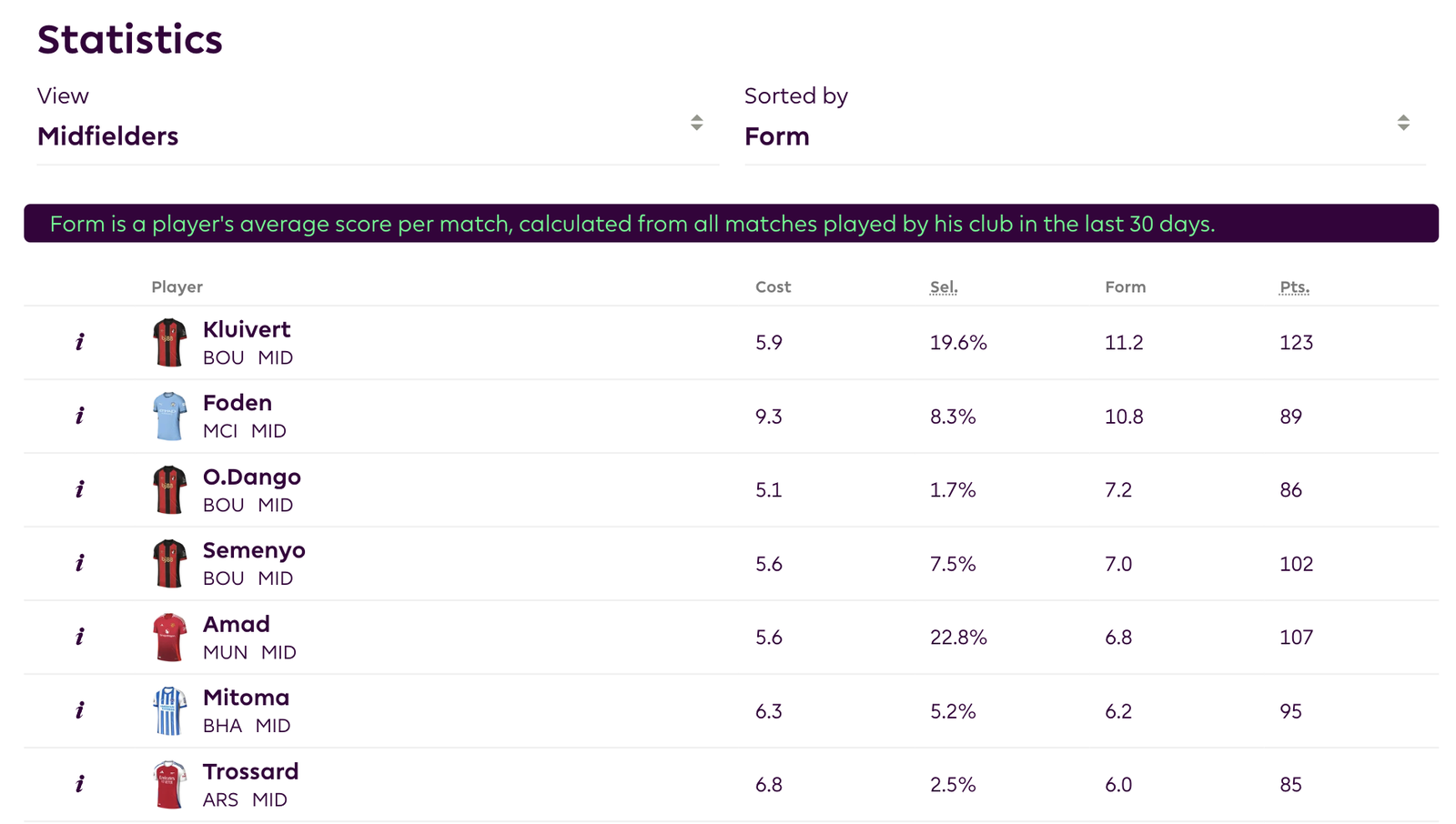Open info icon beside Foden

pos(80,416)
